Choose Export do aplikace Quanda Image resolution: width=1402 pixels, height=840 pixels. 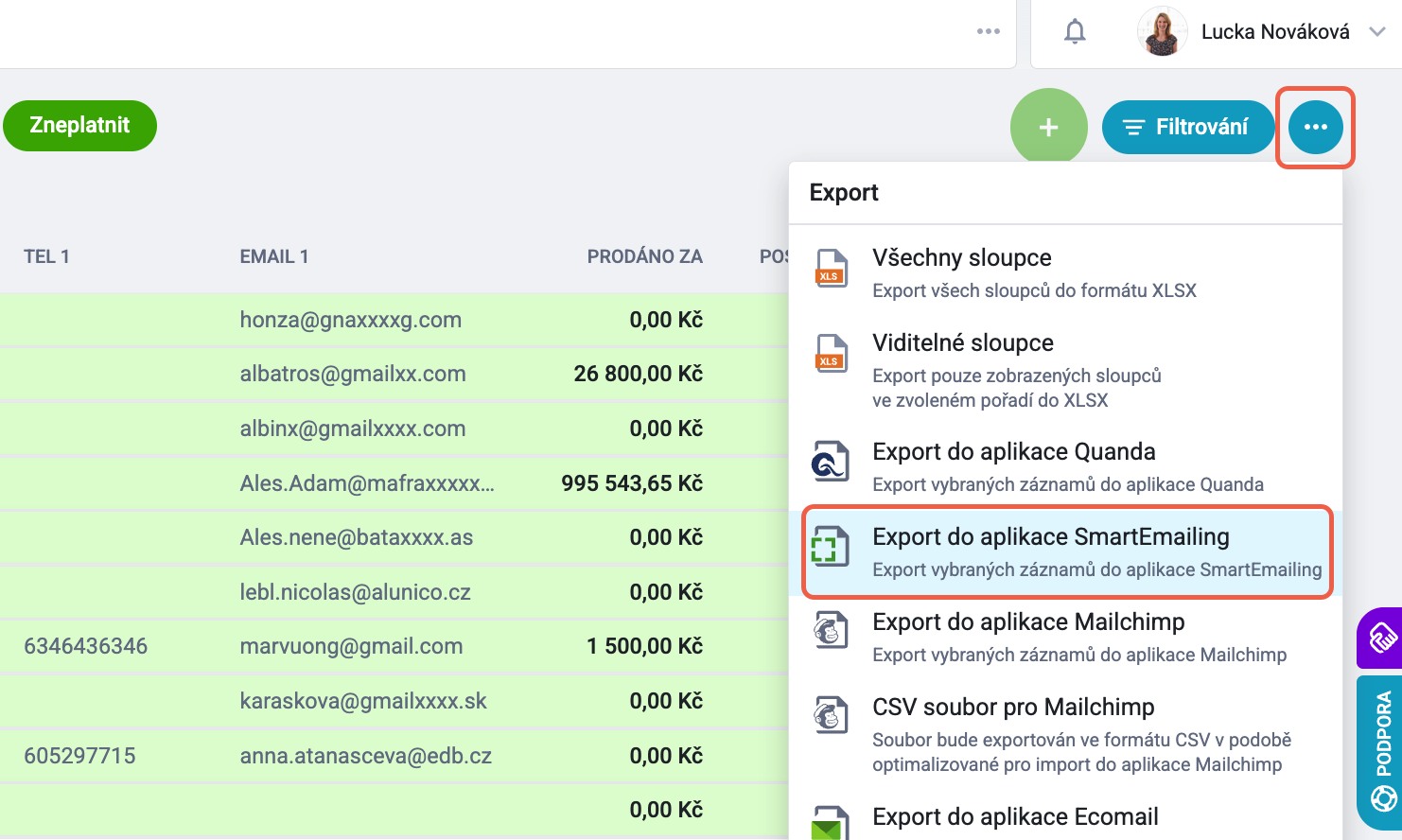pyautogui.click(x=1066, y=466)
